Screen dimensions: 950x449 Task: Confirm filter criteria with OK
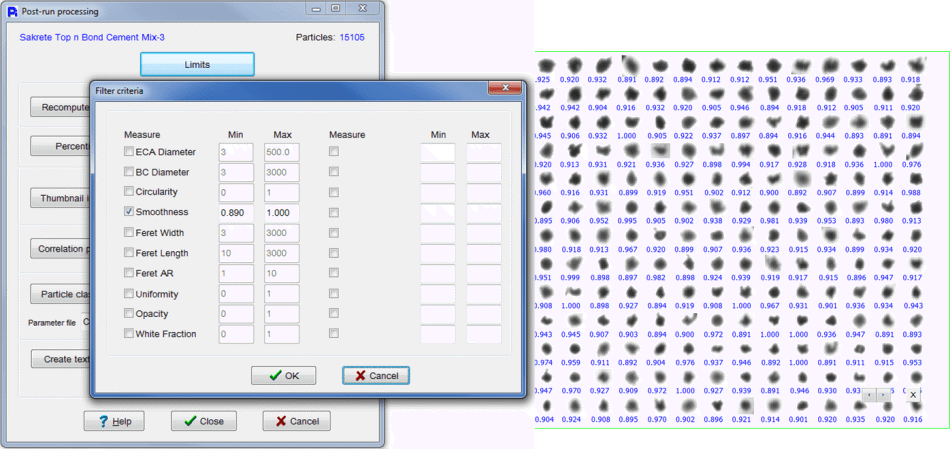pos(284,376)
